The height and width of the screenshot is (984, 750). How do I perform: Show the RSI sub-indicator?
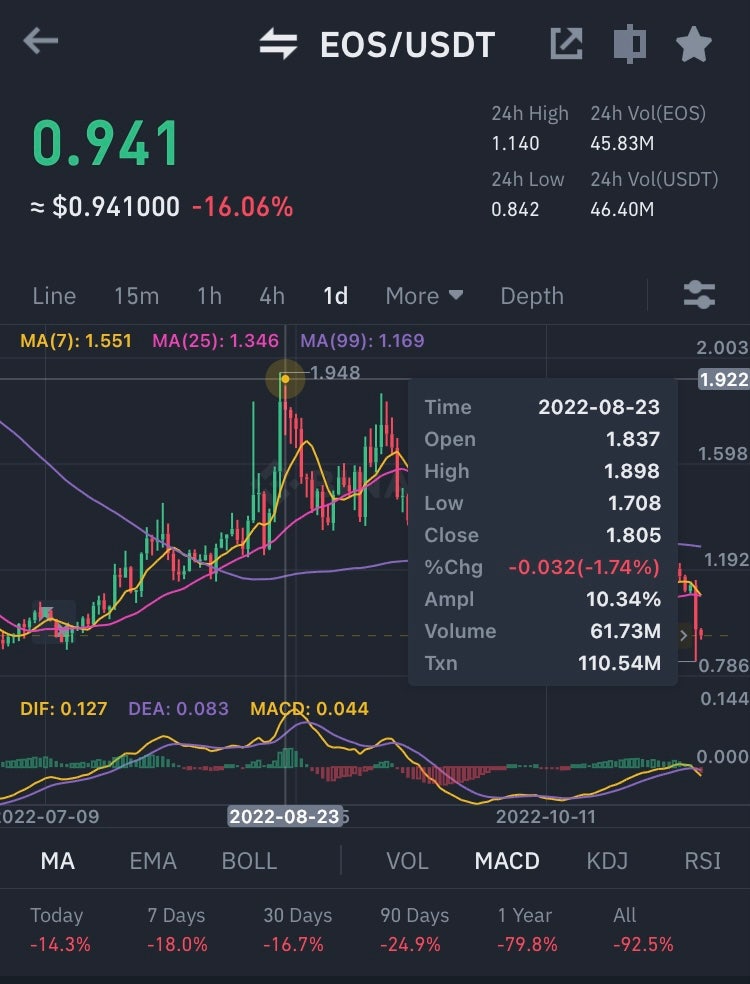[x=702, y=861]
